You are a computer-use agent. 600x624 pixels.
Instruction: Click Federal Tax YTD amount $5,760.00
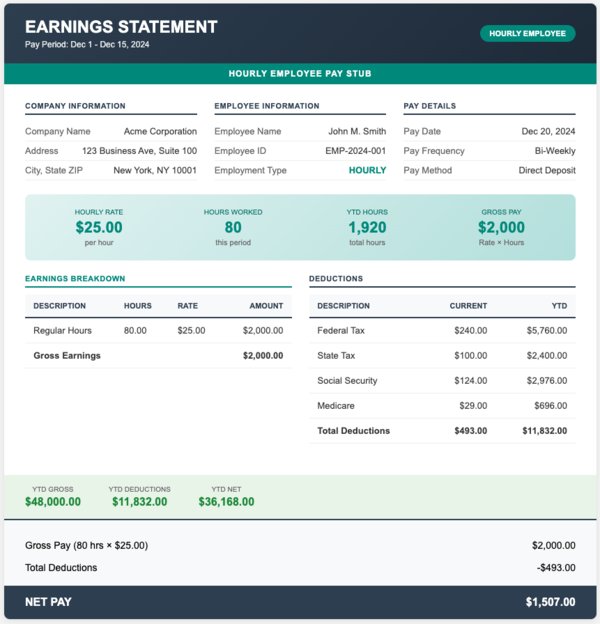pos(547,331)
